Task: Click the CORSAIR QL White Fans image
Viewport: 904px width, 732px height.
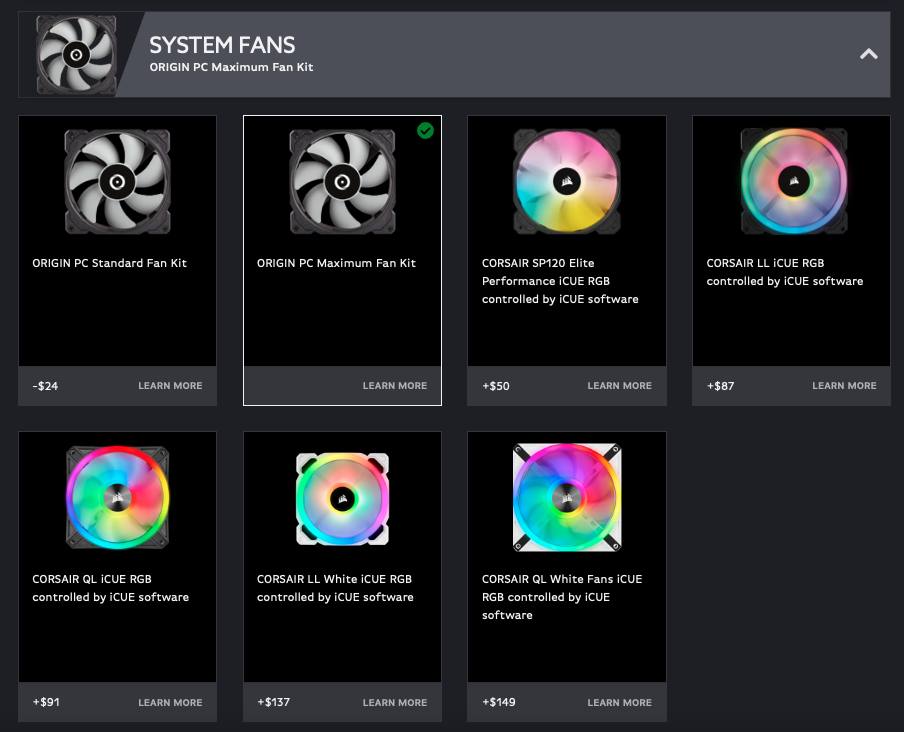Action: tap(567, 497)
